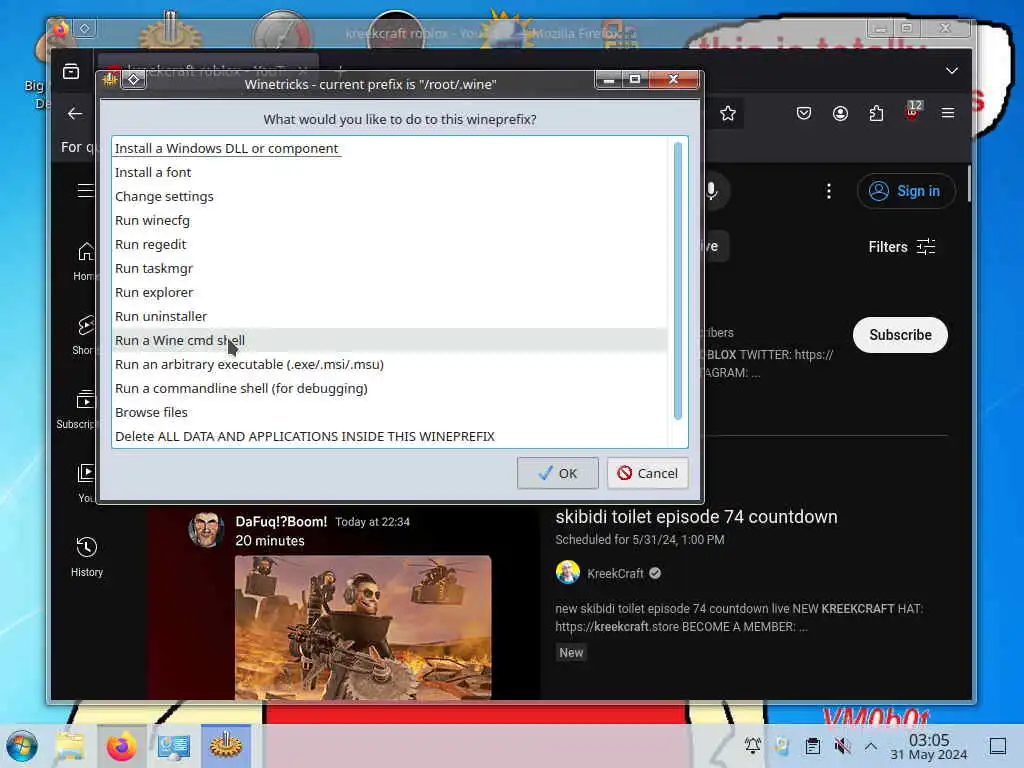Click YouTube voice search microphone
This screenshot has width=1024, height=768.
click(712, 191)
